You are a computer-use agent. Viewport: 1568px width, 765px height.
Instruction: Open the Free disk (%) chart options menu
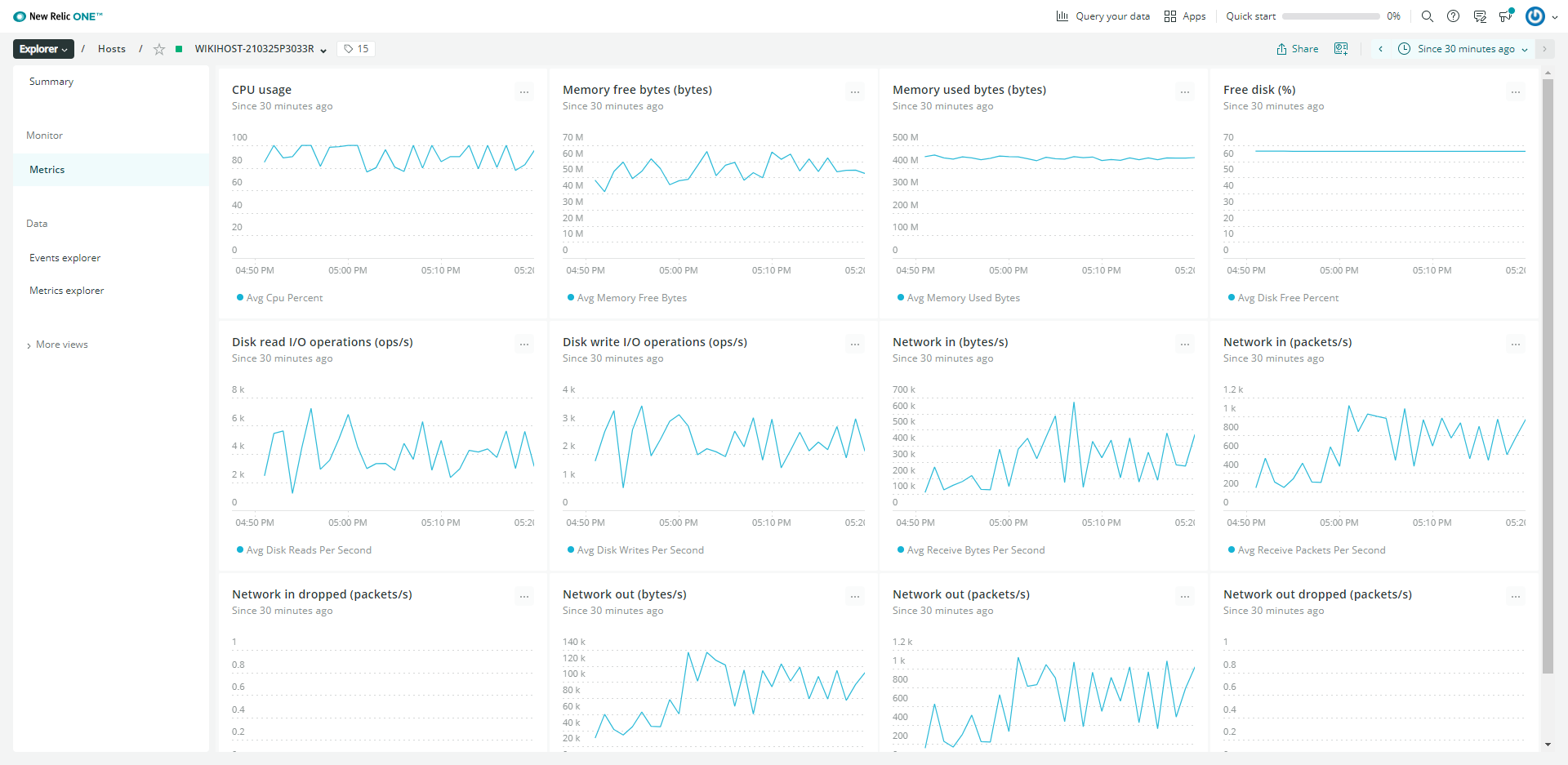[x=1516, y=92]
